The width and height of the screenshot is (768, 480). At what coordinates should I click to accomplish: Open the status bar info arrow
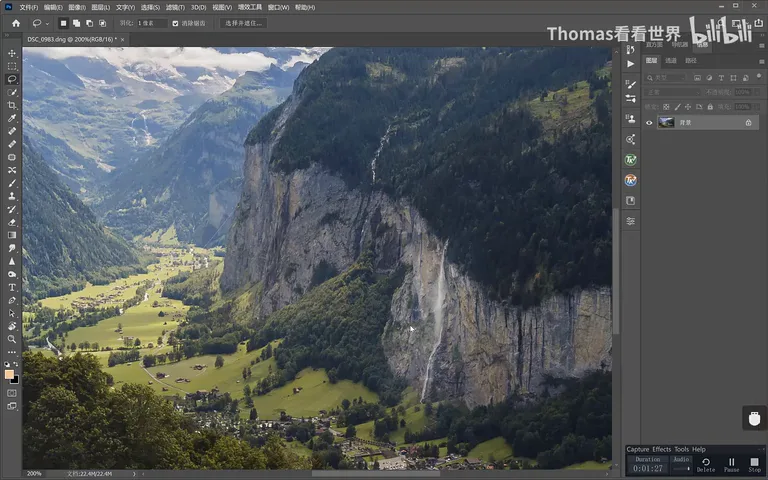(134, 474)
